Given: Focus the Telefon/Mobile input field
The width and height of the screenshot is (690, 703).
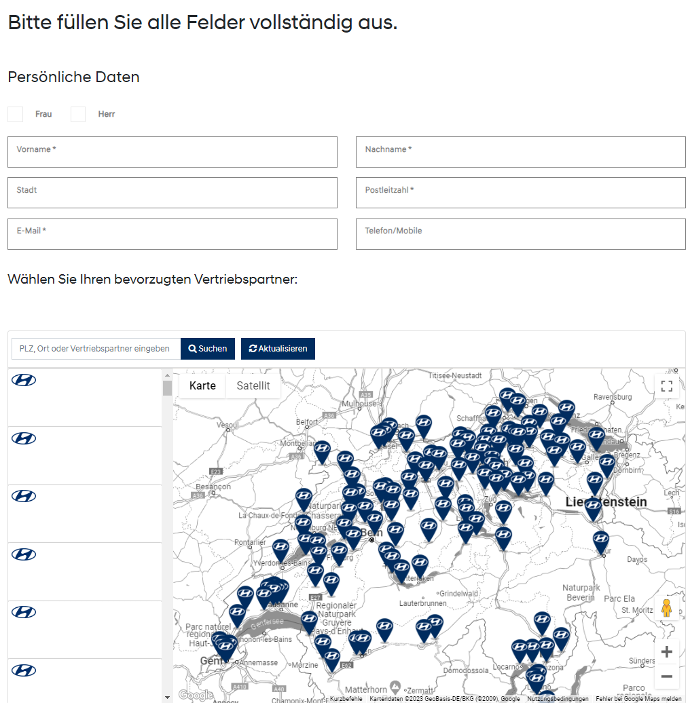Looking at the screenshot, I should tap(521, 234).
